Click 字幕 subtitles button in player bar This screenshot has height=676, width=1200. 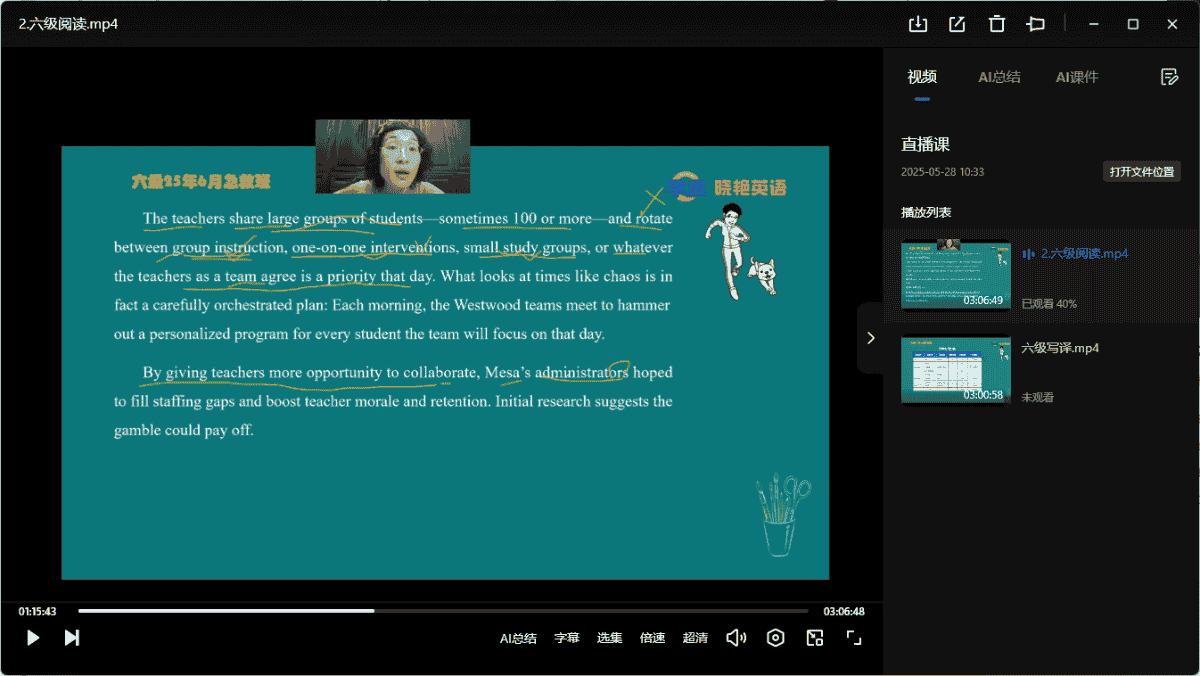(567, 638)
